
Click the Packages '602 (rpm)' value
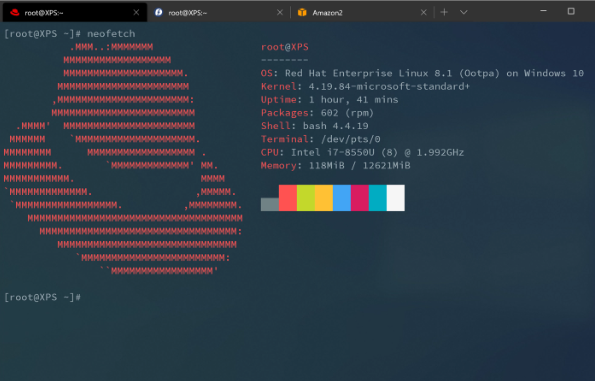click(x=347, y=113)
